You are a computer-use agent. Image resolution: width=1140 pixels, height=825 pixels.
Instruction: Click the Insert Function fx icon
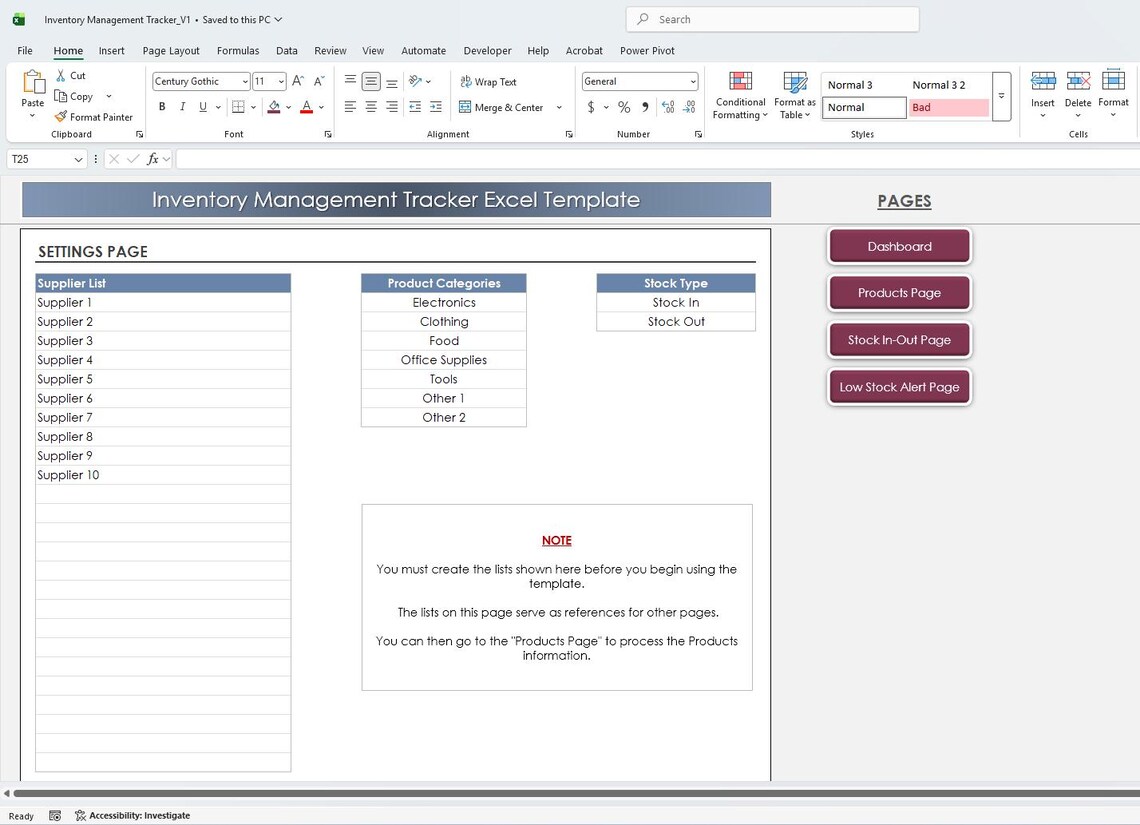(153, 158)
